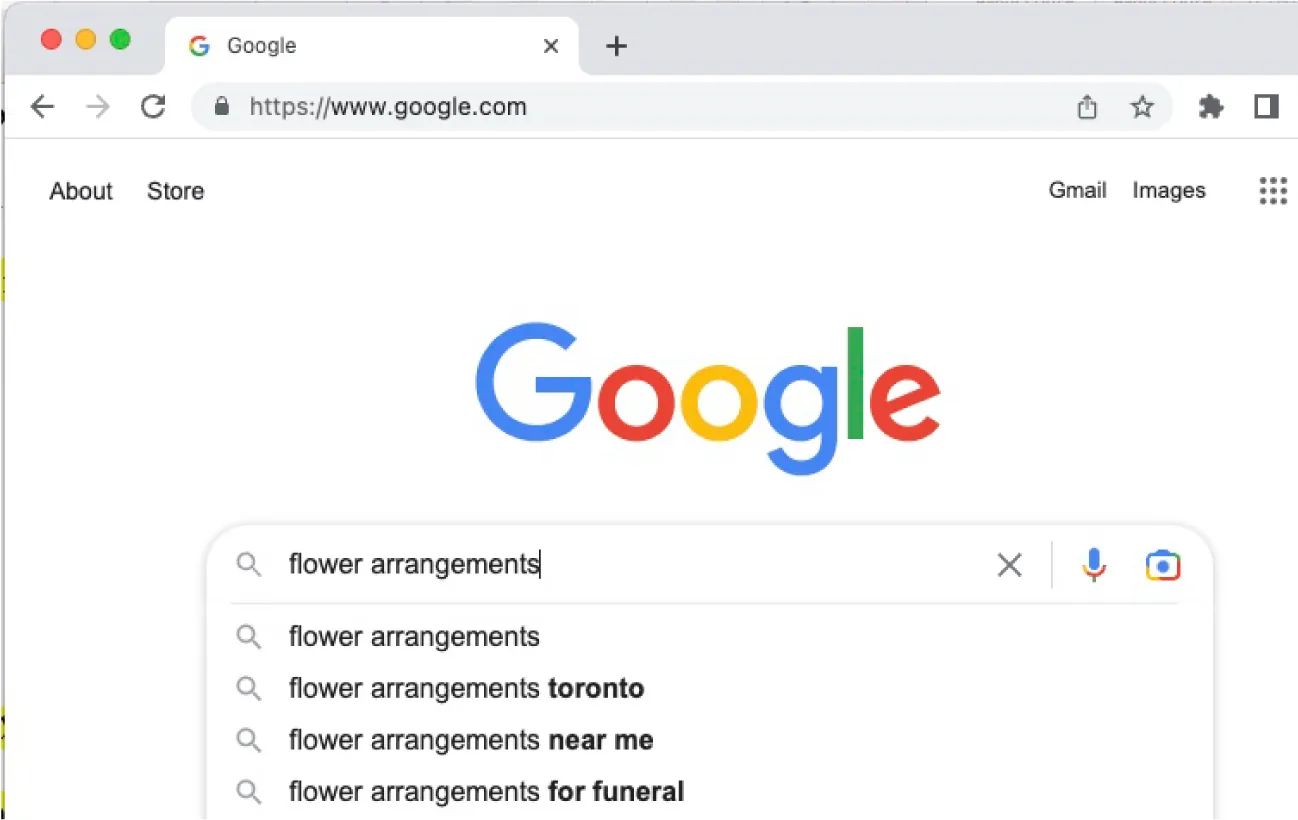Image resolution: width=1298 pixels, height=820 pixels.
Task: Clear the search box with the X
Action: tap(1009, 565)
